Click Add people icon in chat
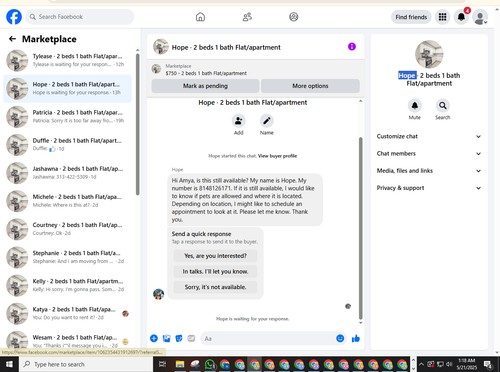500x372 pixels. [239, 121]
